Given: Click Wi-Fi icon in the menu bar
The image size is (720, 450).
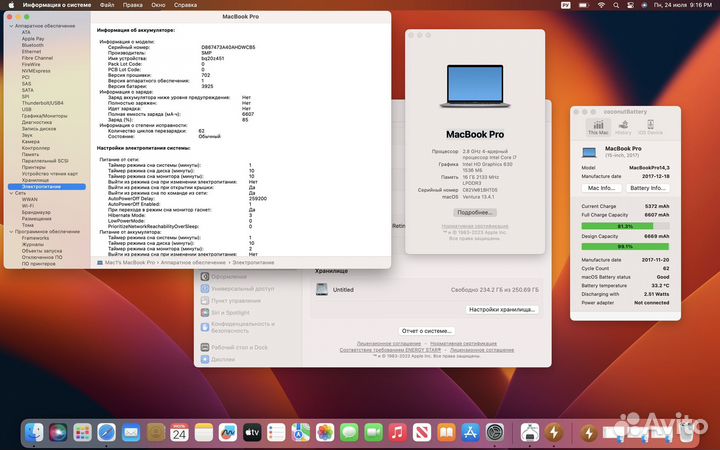Looking at the screenshot, I should pyautogui.click(x=601, y=5).
